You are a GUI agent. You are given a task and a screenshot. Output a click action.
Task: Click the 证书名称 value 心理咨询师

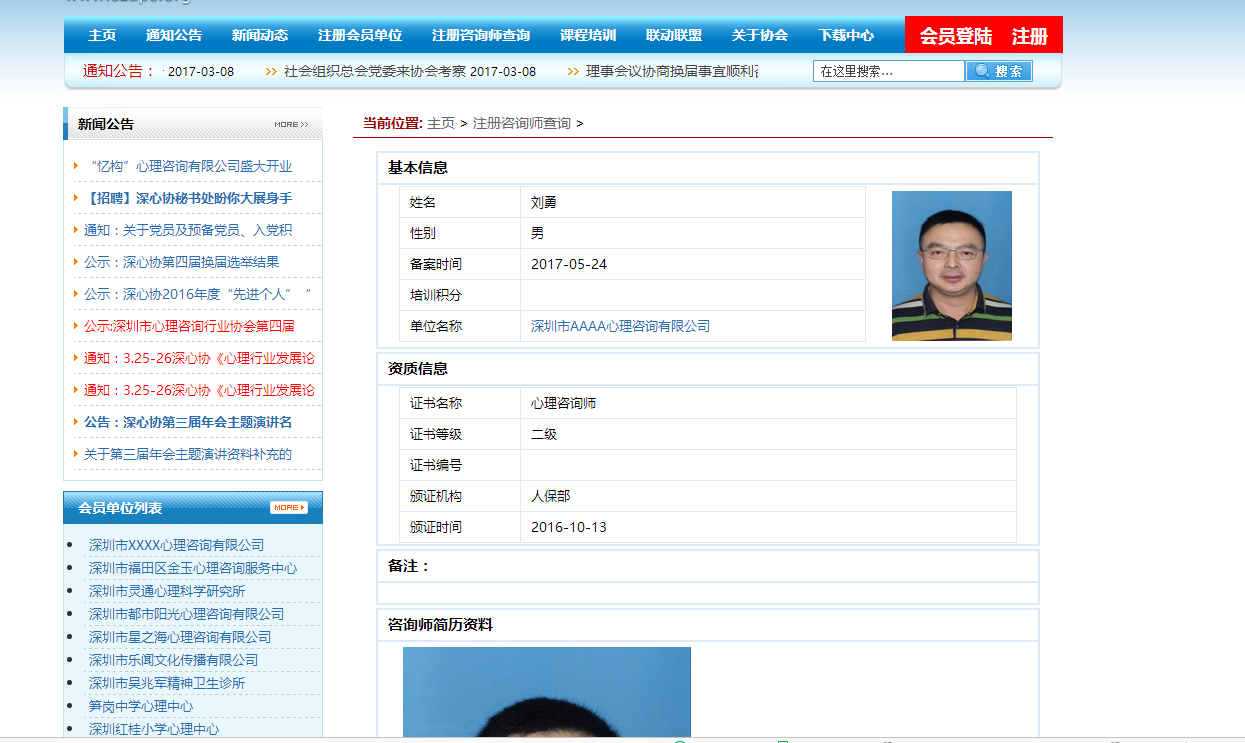tap(563, 403)
